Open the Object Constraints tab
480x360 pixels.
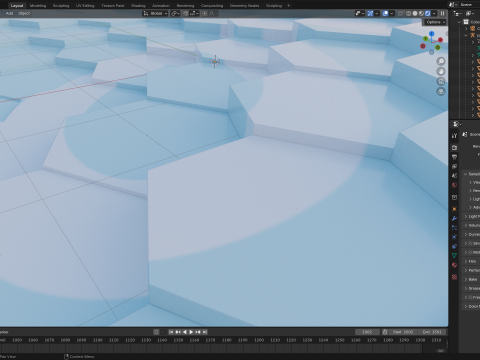[454, 246]
